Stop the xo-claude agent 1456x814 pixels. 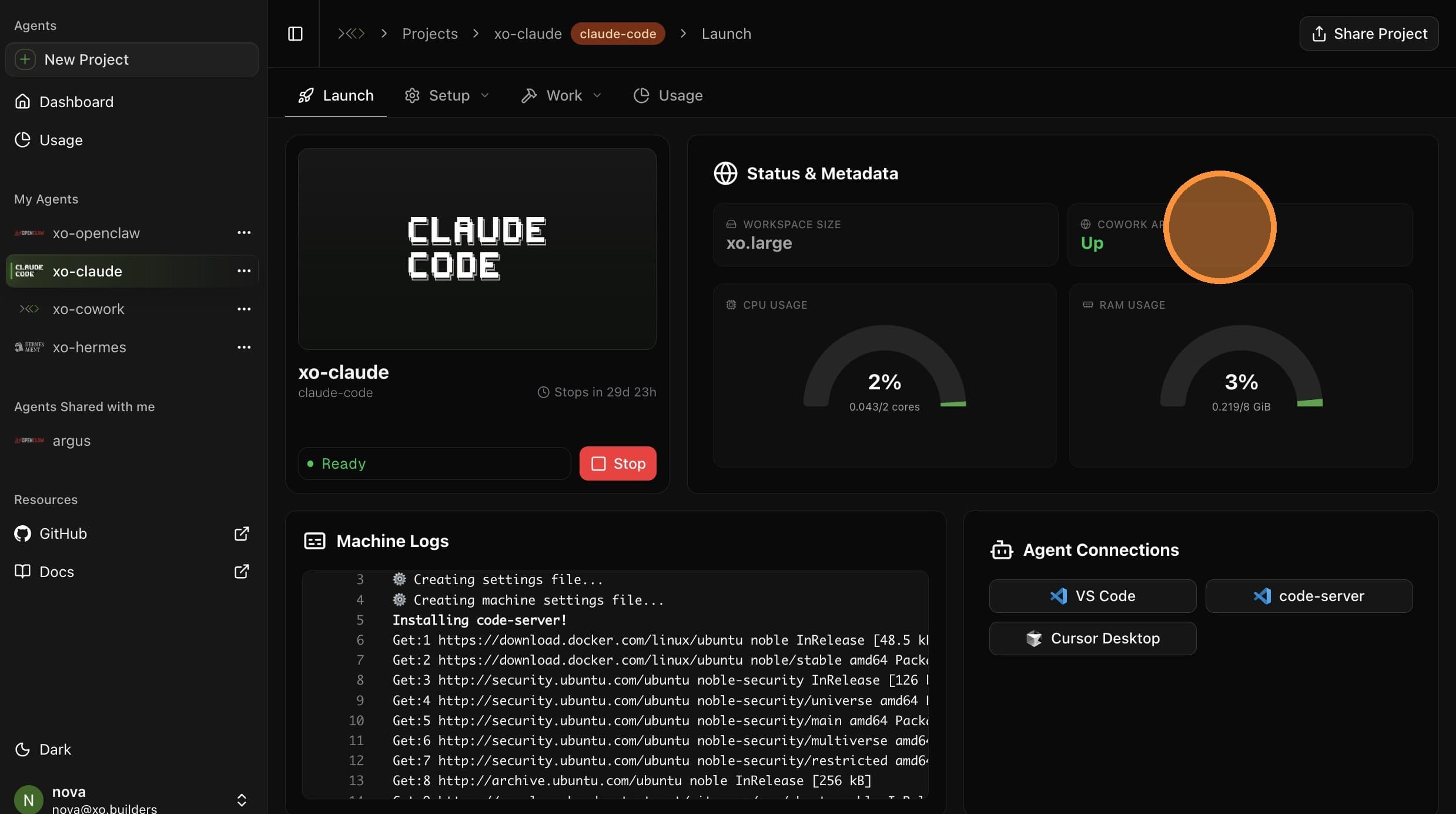pyautogui.click(x=618, y=463)
